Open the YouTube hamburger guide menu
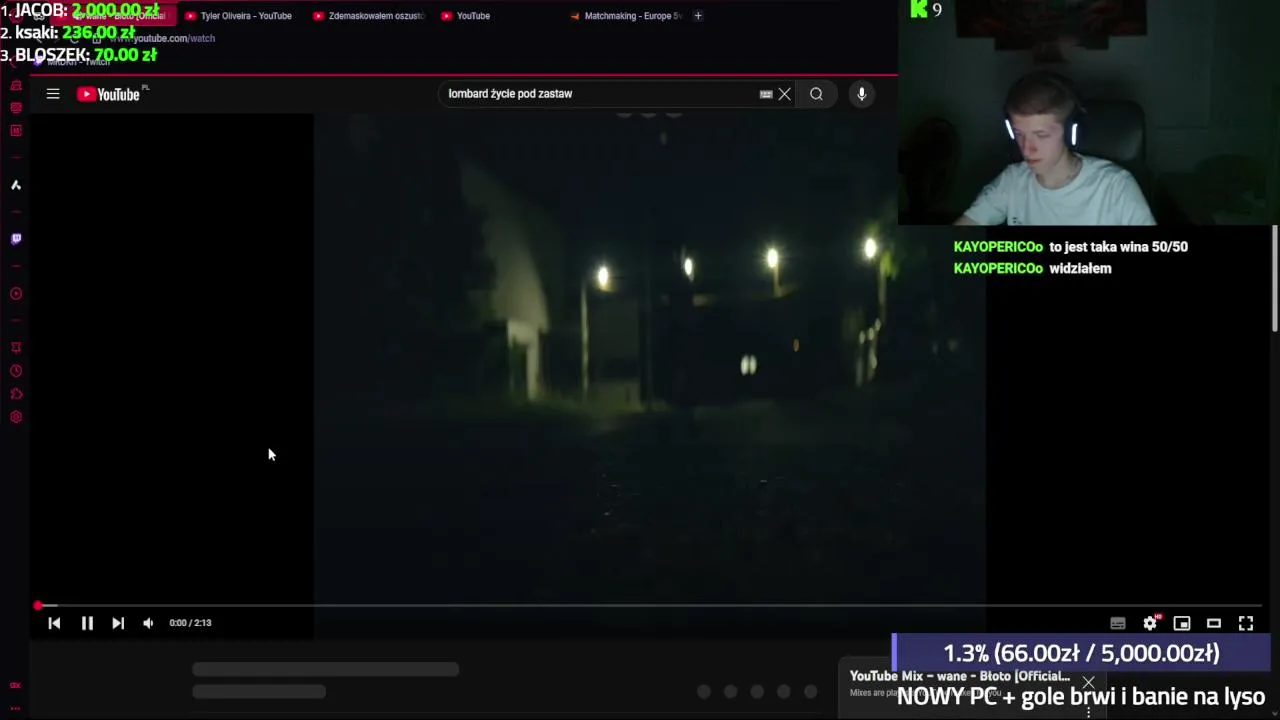Viewport: 1280px width, 720px height. pyautogui.click(x=53, y=94)
